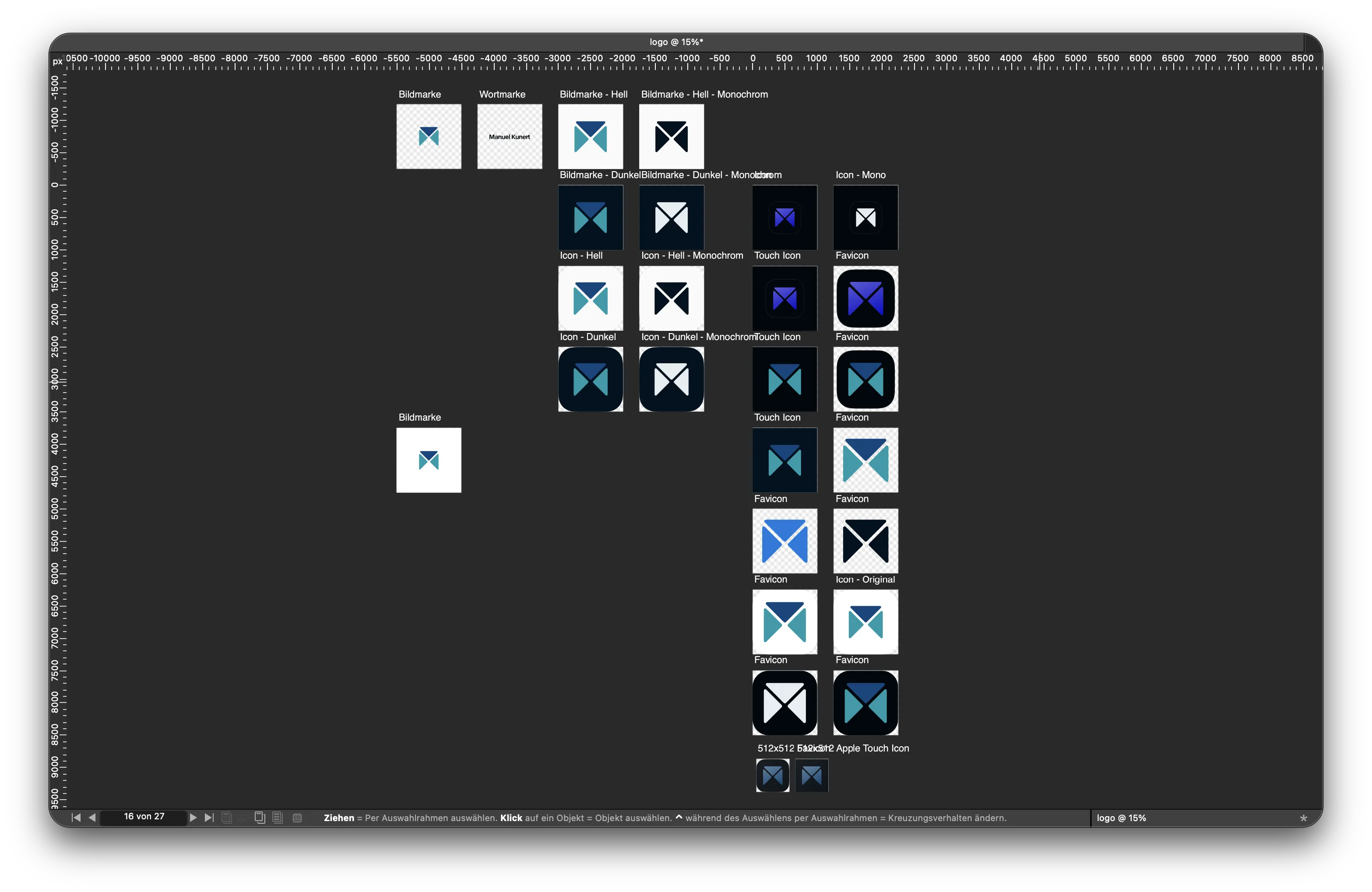Image resolution: width=1372 pixels, height=892 pixels.
Task: Select the bright blue Favicon artboard
Action: coord(785,541)
